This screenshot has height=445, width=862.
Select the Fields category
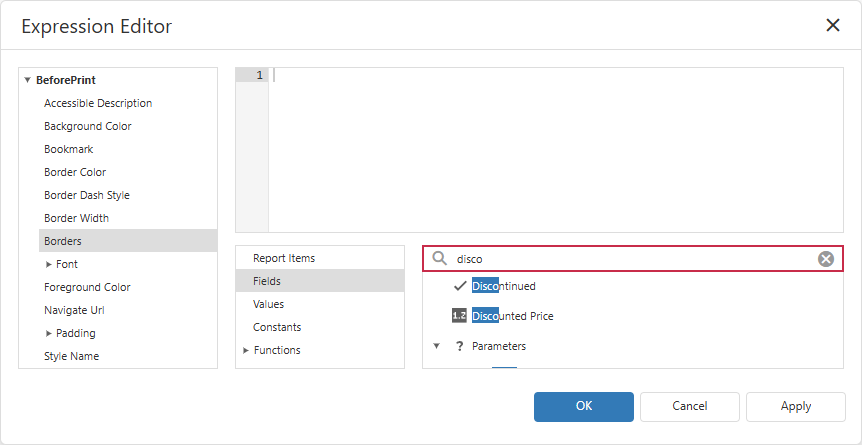click(320, 281)
